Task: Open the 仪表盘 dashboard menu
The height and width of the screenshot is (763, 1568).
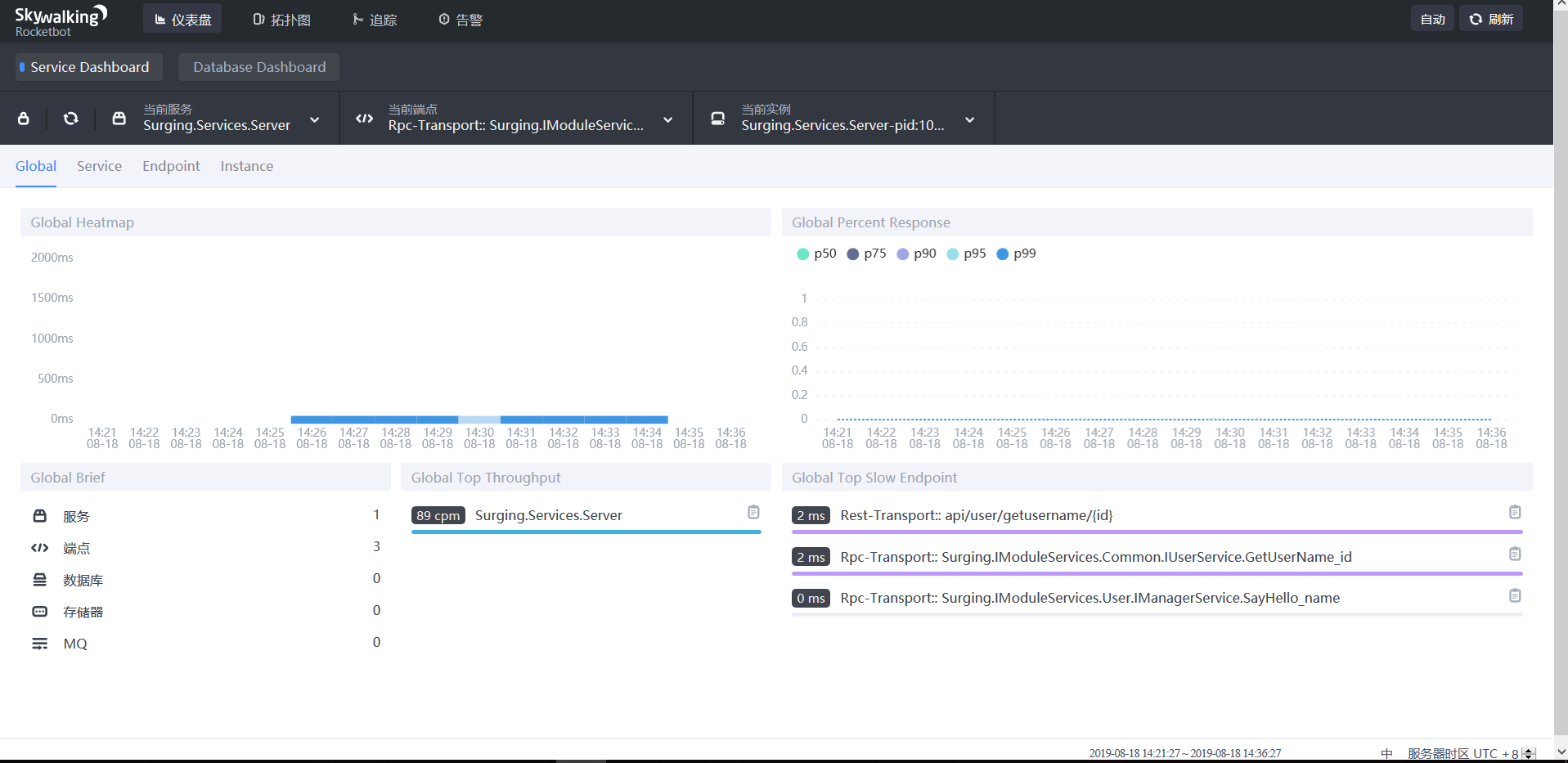Action: (x=182, y=19)
